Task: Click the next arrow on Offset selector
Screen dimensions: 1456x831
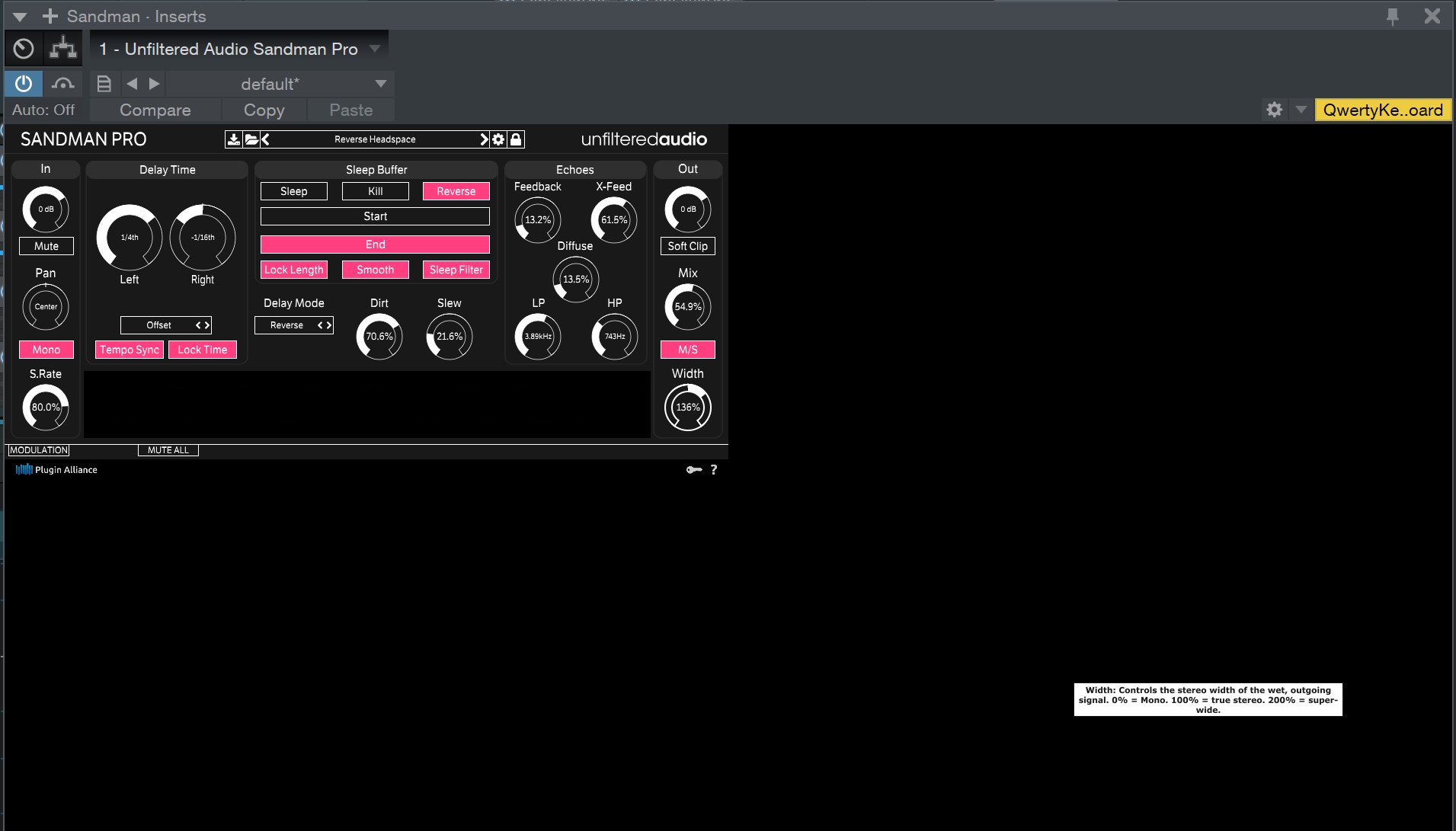Action: (x=206, y=325)
